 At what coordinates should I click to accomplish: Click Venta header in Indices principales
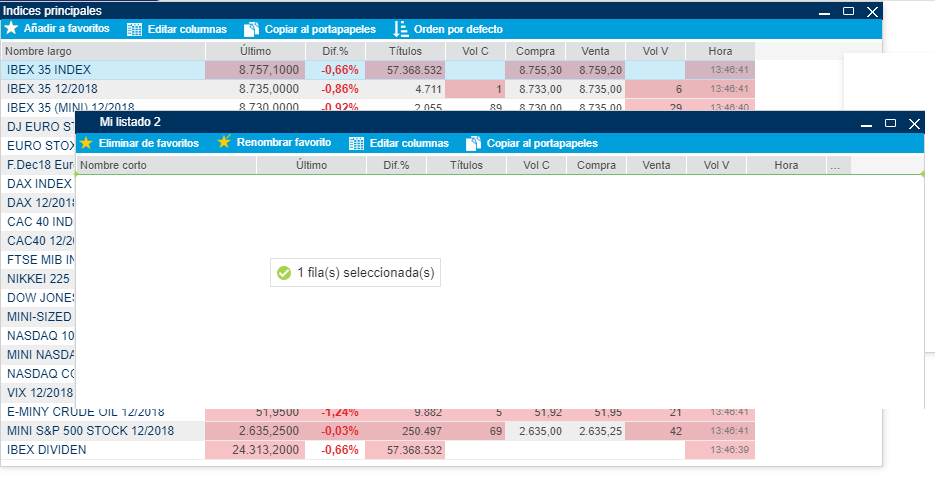pyautogui.click(x=596, y=51)
